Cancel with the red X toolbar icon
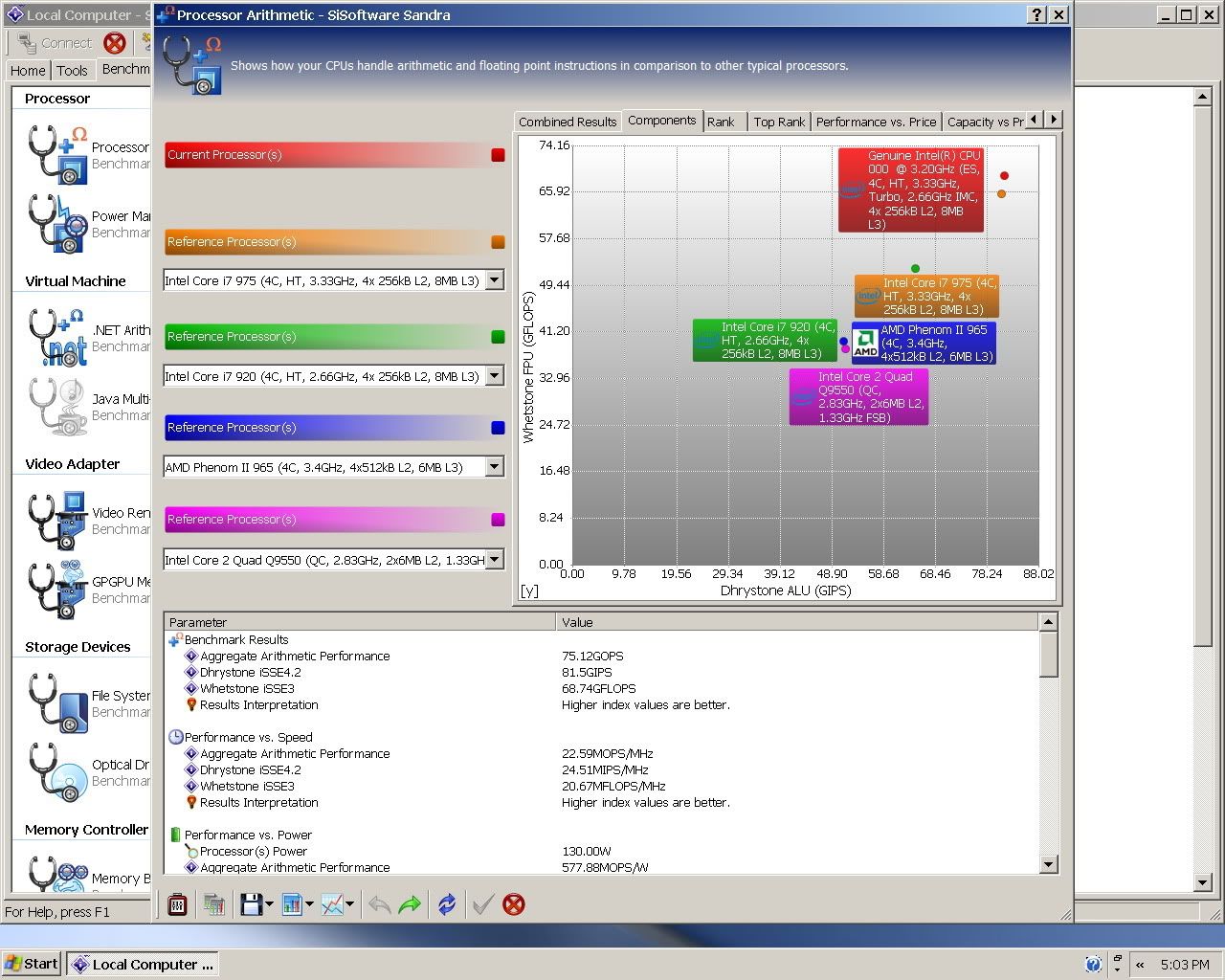Screen dimensions: 1225x980 click(x=514, y=904)
